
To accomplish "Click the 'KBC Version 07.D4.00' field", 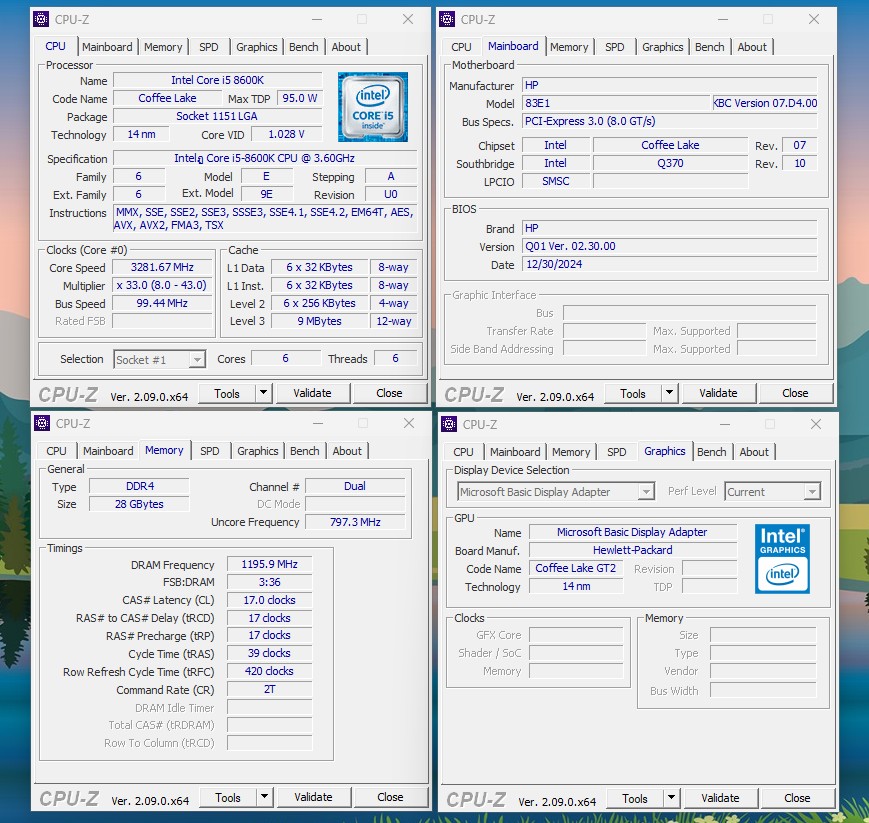I will (765, 103).
